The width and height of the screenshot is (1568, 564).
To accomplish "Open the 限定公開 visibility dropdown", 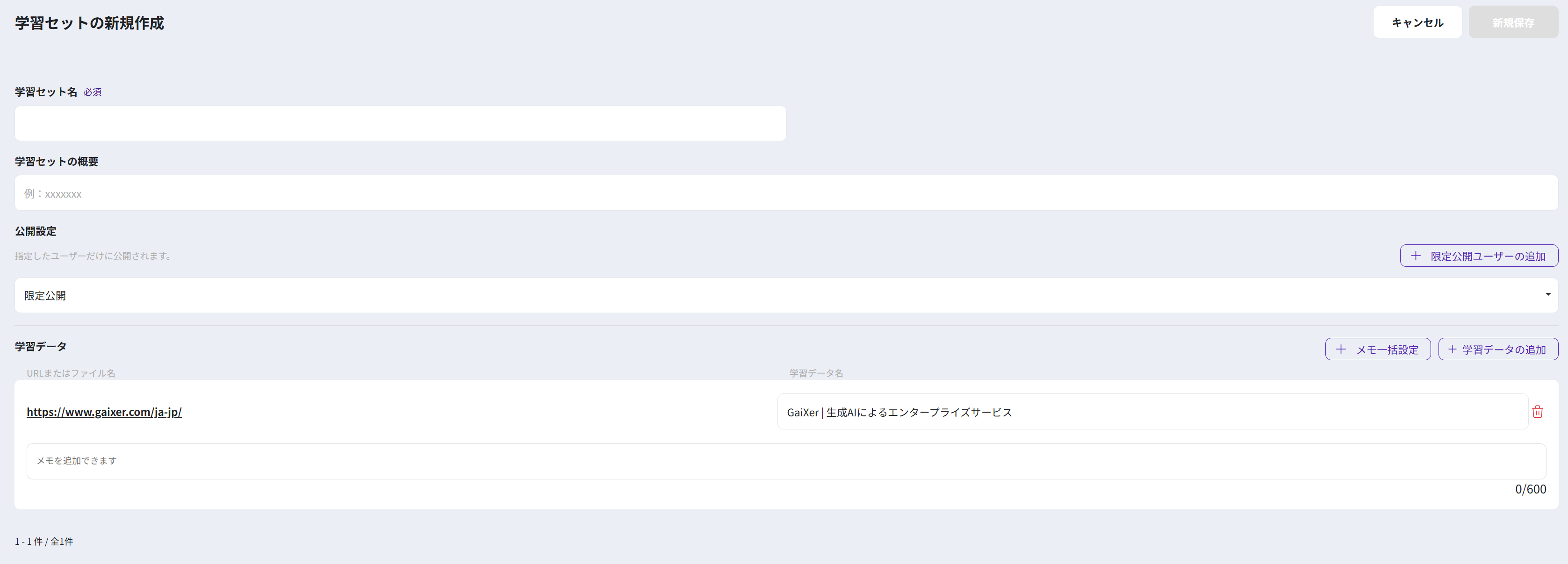I will pyautogui.click(x=785, y=296).
